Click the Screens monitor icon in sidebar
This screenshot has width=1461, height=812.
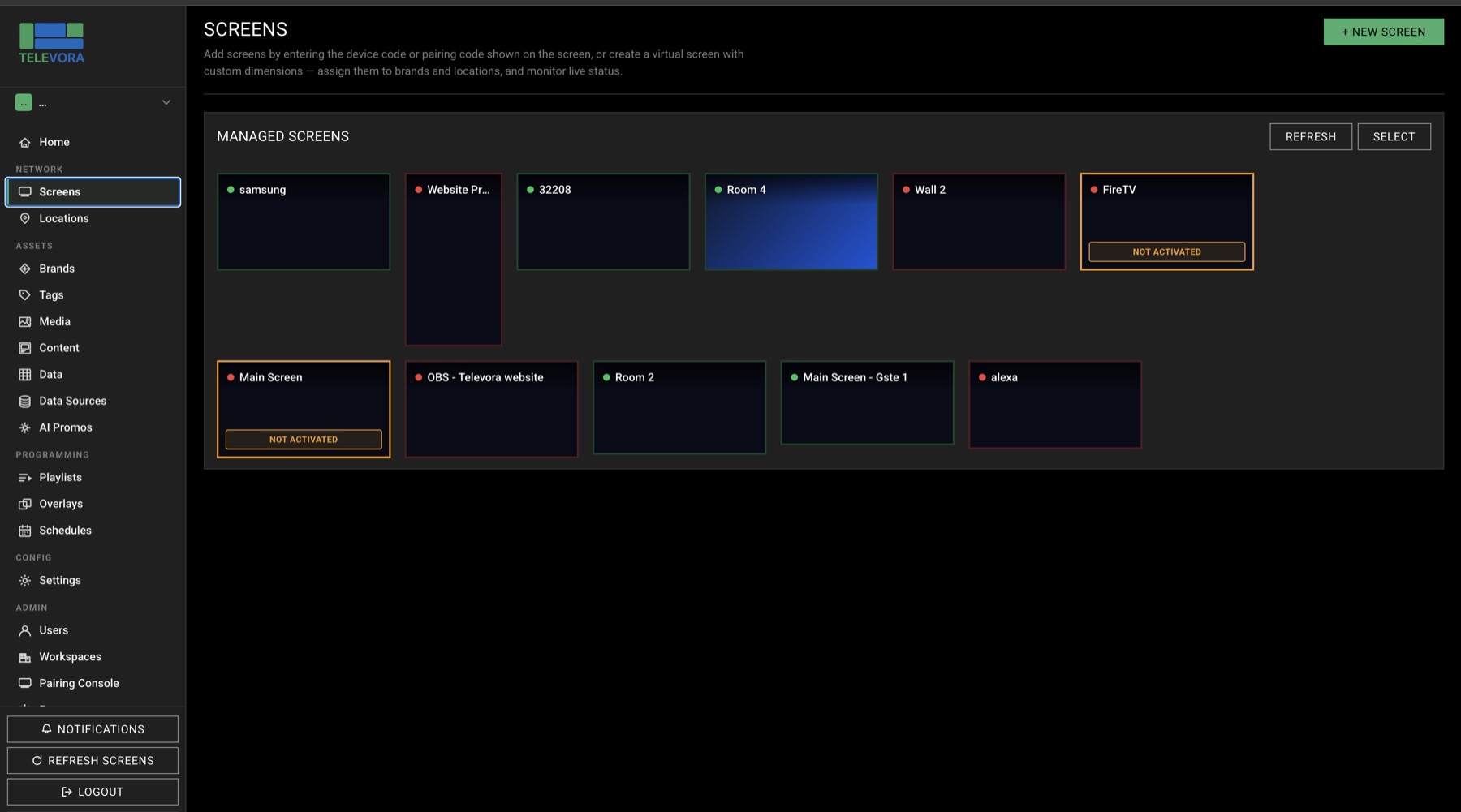(25, 192)
